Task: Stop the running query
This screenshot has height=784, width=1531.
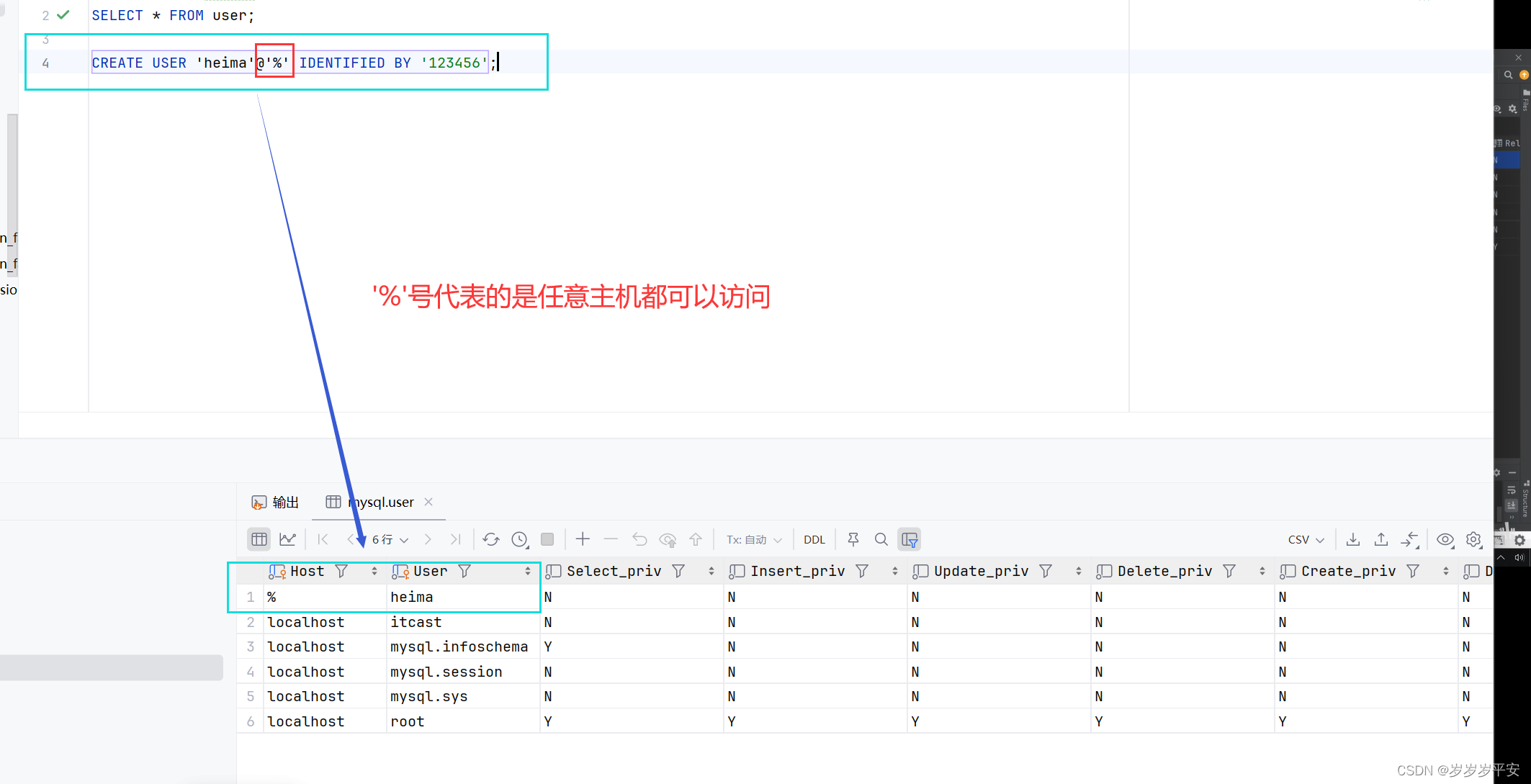Action: point(547,539)
